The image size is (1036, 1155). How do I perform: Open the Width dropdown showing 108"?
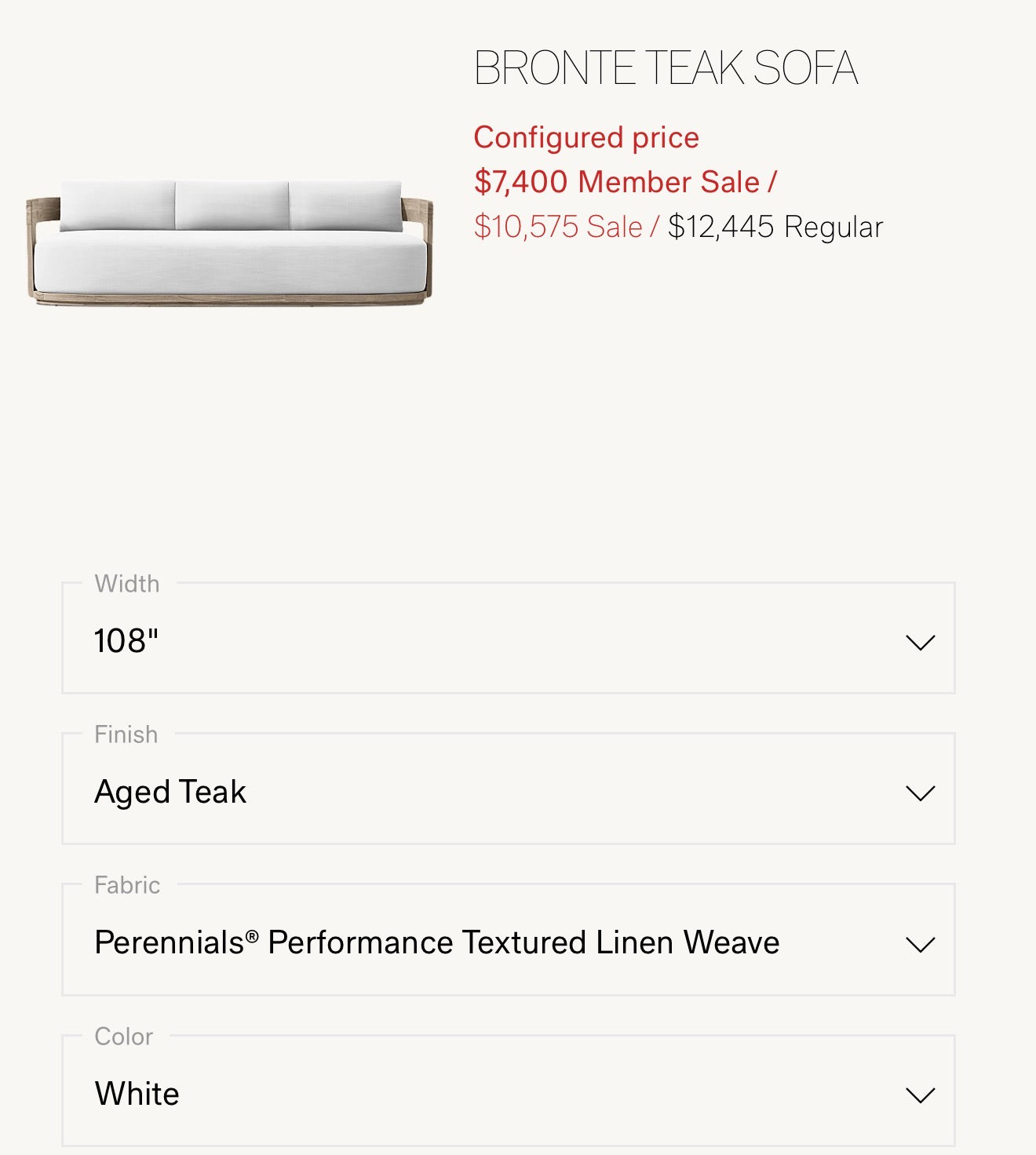point(507,640)
